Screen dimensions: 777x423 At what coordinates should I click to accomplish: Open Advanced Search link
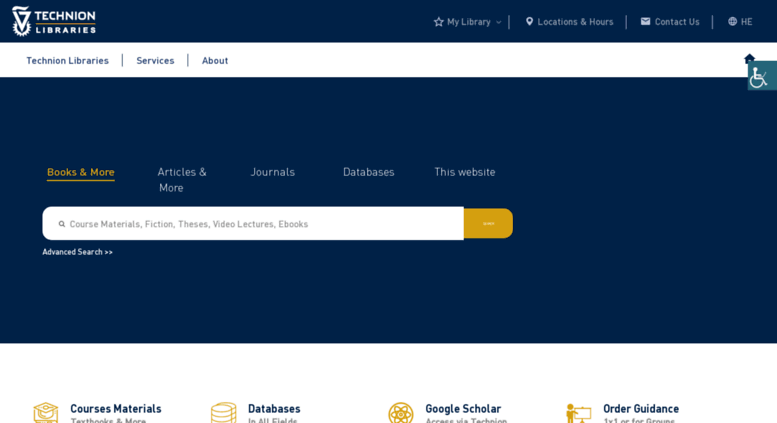tap(77, 252)
